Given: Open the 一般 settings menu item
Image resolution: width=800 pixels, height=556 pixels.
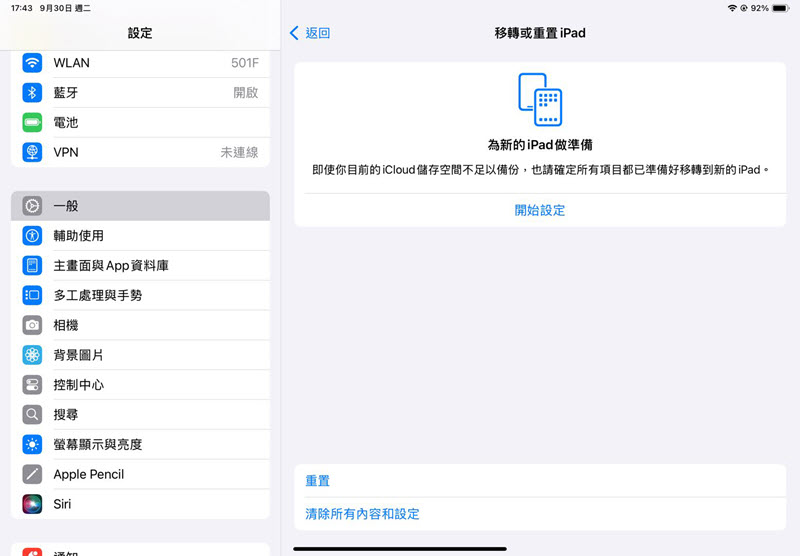Looking at the screenshot, I should [x=140, y=206].
